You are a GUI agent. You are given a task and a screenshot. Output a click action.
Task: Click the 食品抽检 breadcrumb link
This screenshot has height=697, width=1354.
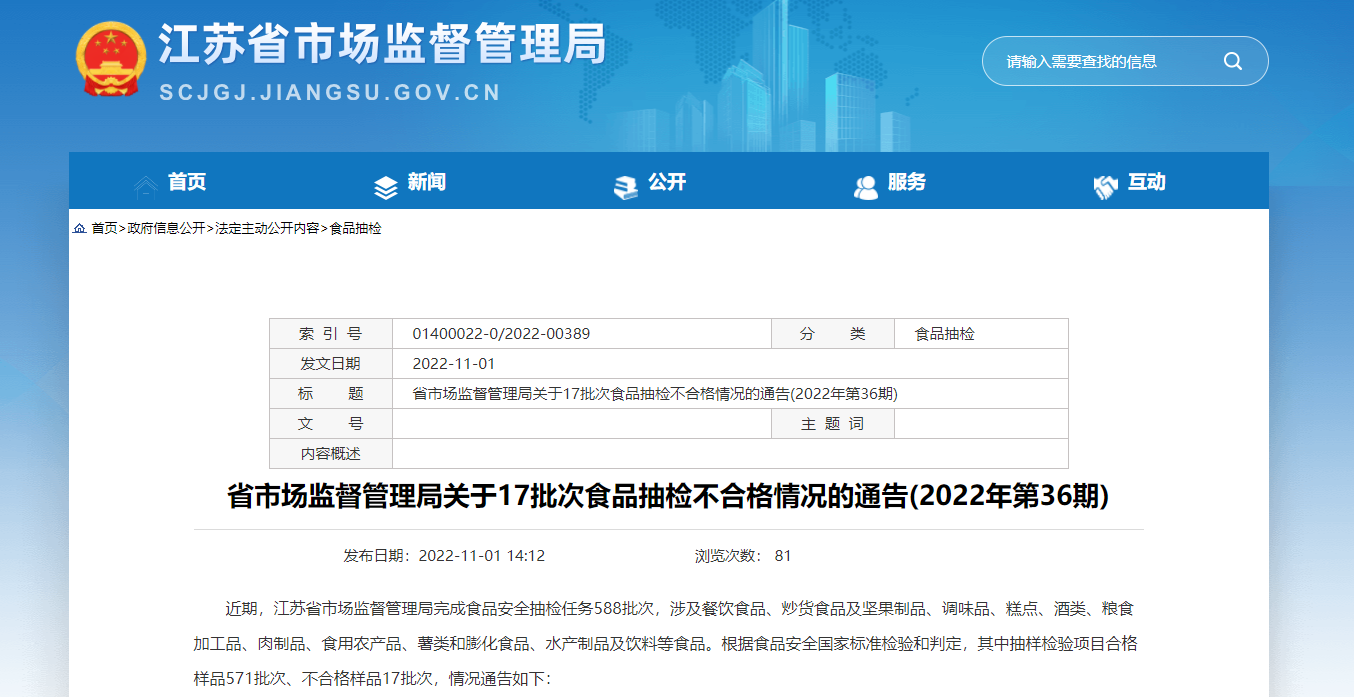[x=356, y=229]
